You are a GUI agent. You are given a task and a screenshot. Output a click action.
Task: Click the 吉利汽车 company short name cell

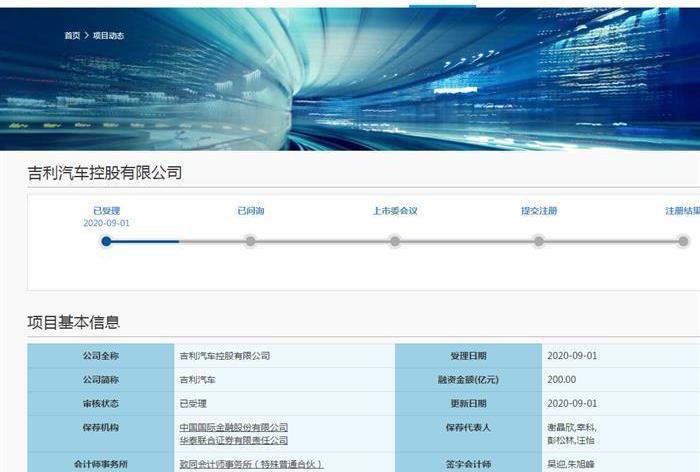(x=197, y=380)
